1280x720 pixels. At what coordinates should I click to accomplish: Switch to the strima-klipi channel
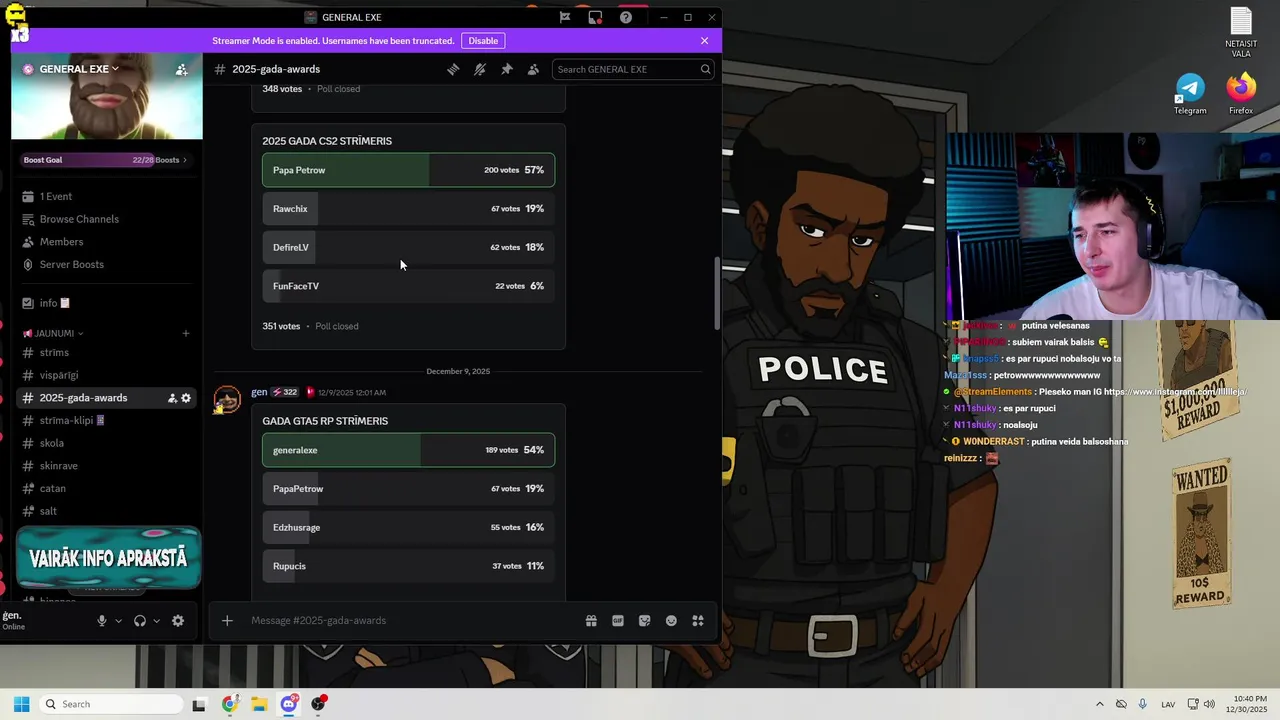(105, 420)
